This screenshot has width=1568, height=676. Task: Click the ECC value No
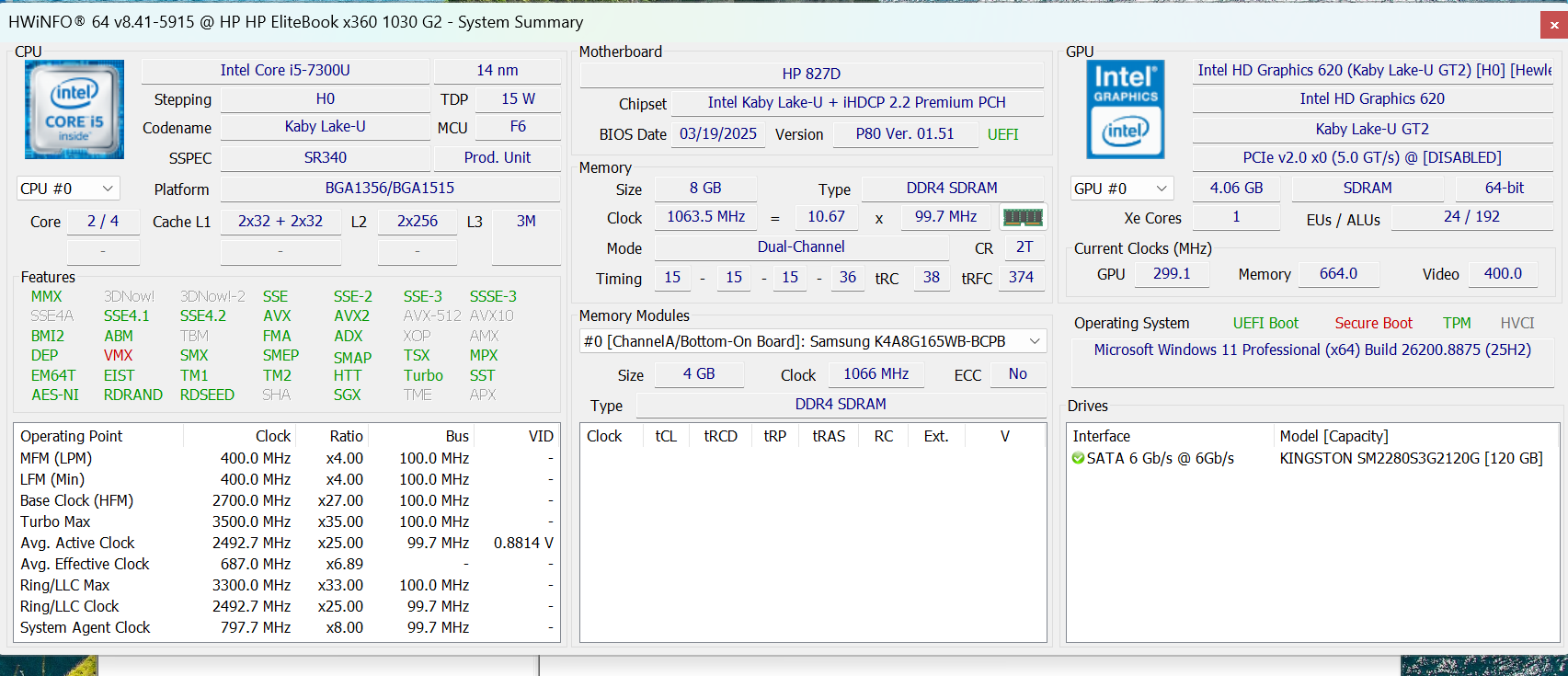(x=1017, y=374)
